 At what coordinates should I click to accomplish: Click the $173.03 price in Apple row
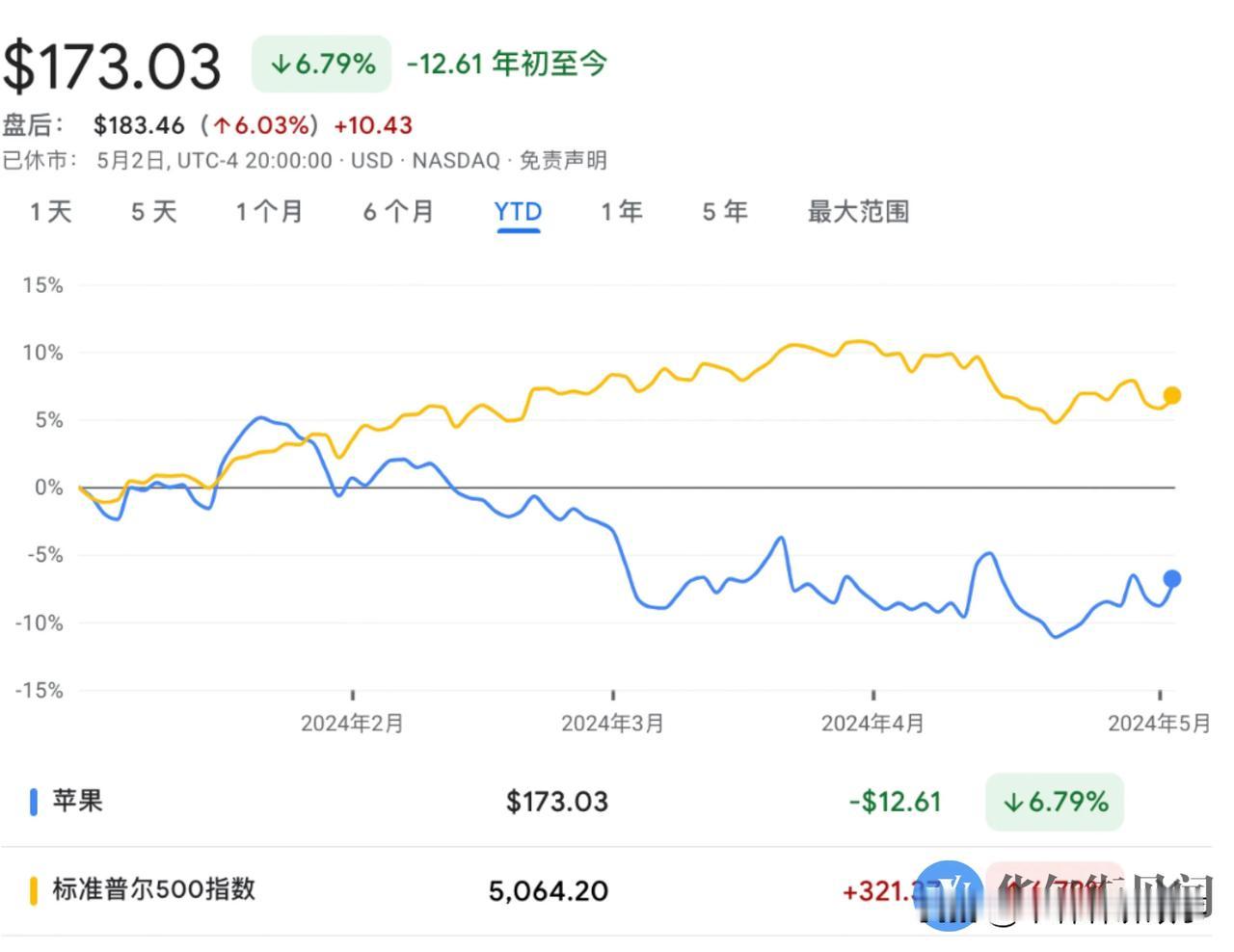point(557,802)
